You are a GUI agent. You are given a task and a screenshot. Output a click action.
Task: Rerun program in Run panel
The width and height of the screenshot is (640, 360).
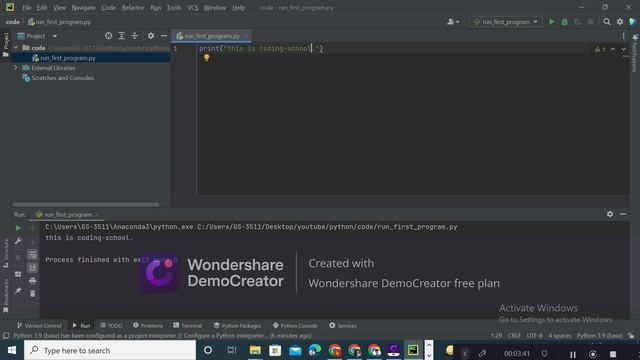coord(18,228)
